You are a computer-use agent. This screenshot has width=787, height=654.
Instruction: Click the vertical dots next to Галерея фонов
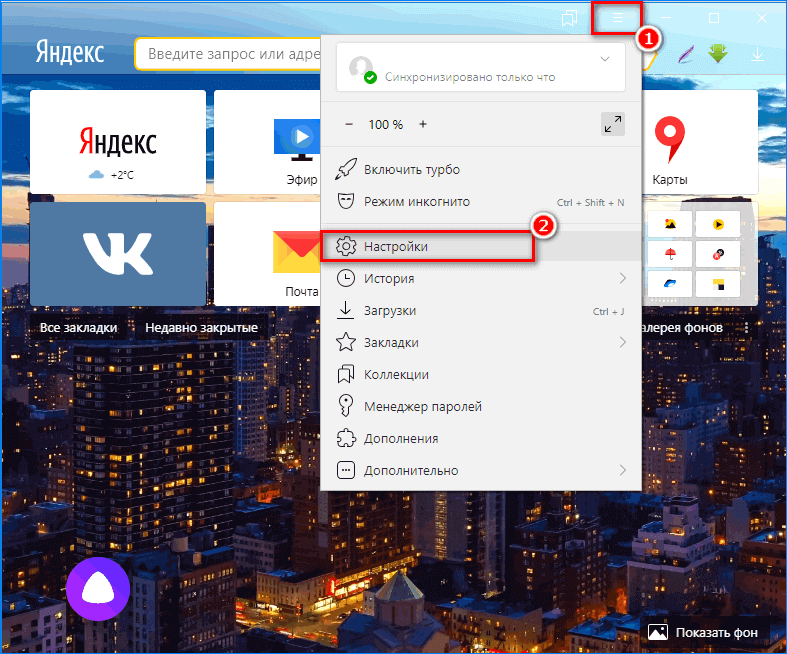(746, 328)
